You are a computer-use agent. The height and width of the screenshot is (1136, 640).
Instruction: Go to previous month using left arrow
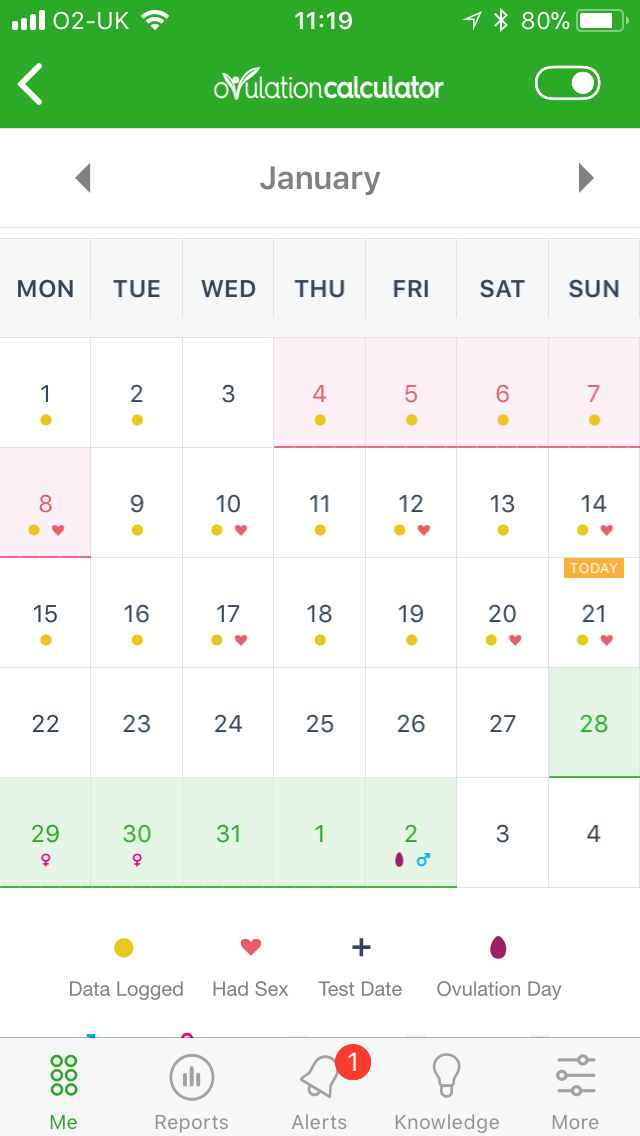83,178
